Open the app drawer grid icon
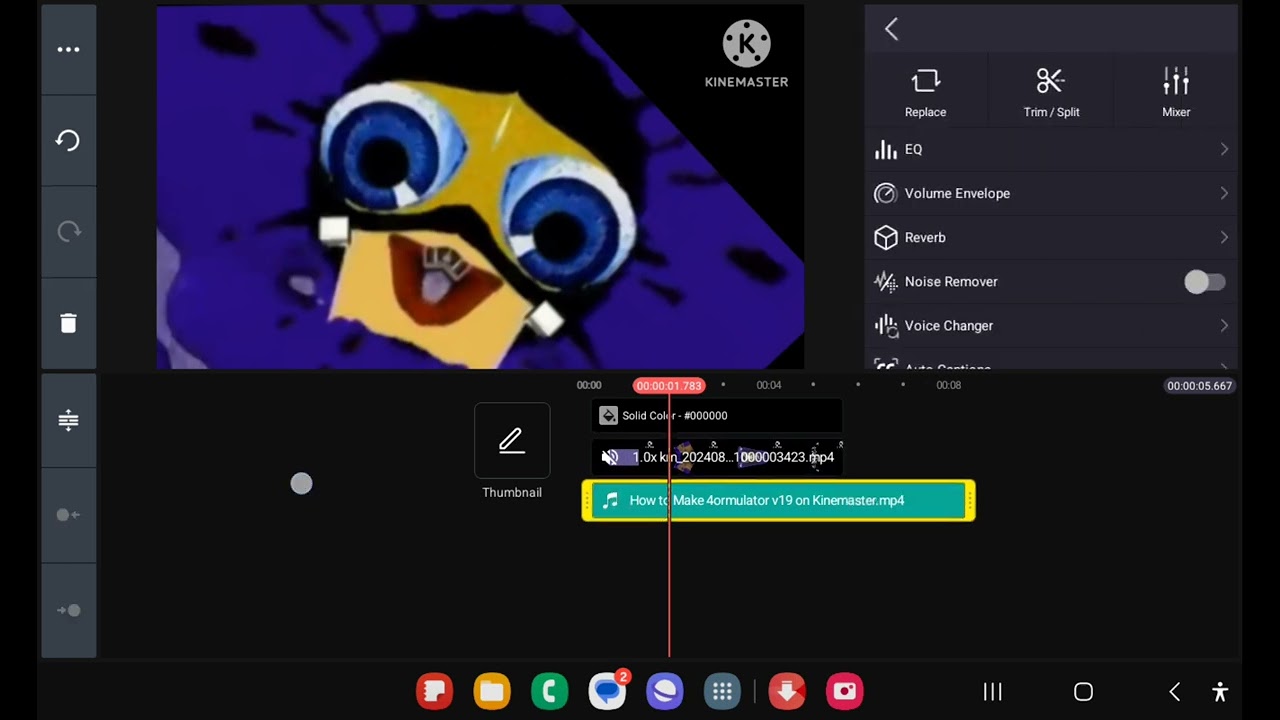This screenshot has width=1280, height=720. tap(722, 691)
